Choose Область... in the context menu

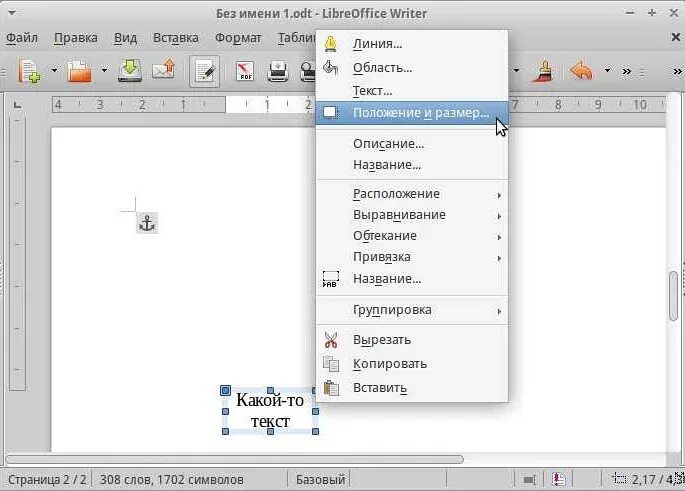click(412, 68)
